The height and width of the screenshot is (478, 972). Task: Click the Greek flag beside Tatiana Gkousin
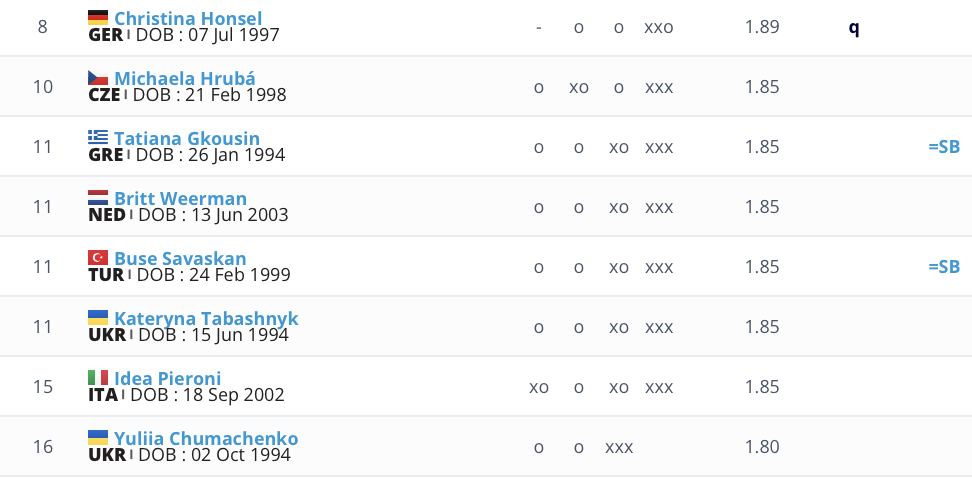98,137
